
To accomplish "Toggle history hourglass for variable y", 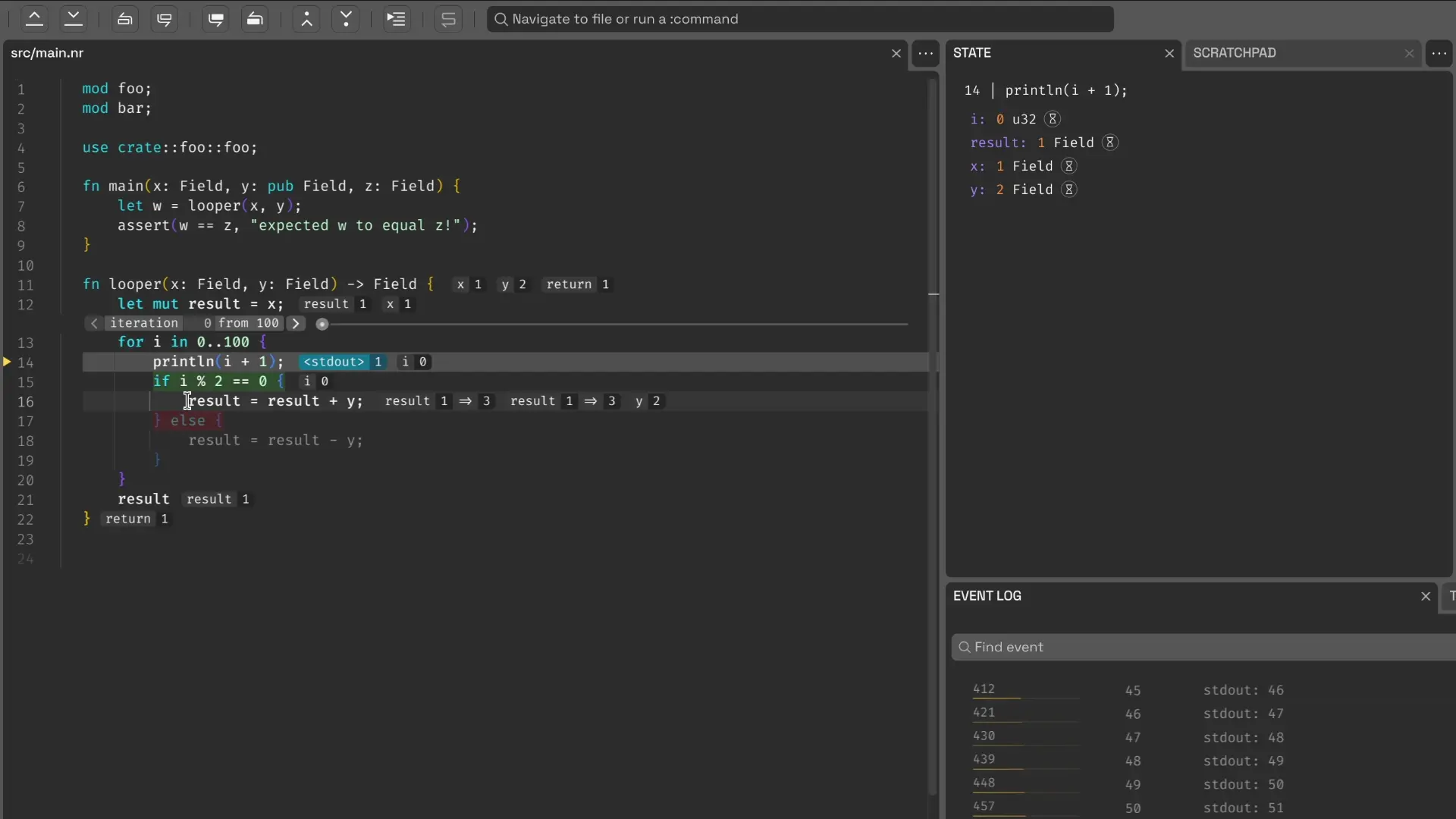I will point(1068,190).
